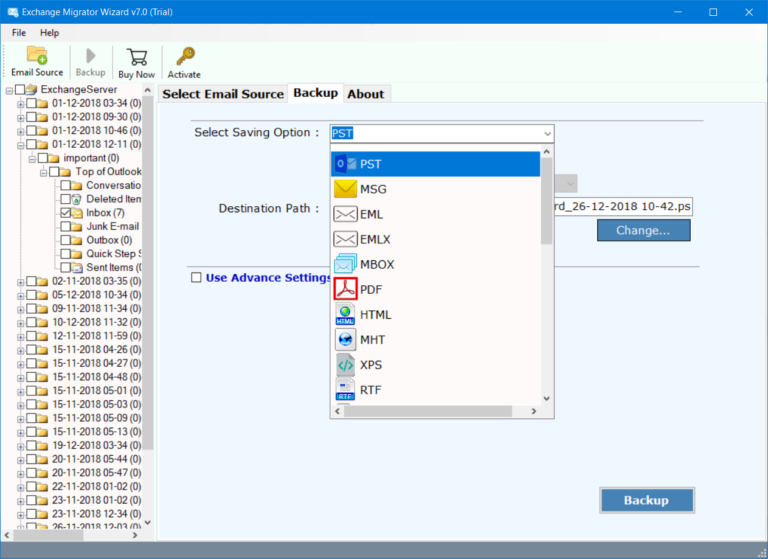
Task: Select the MSG yellow envelope icon
Action: tap(345, 189)
